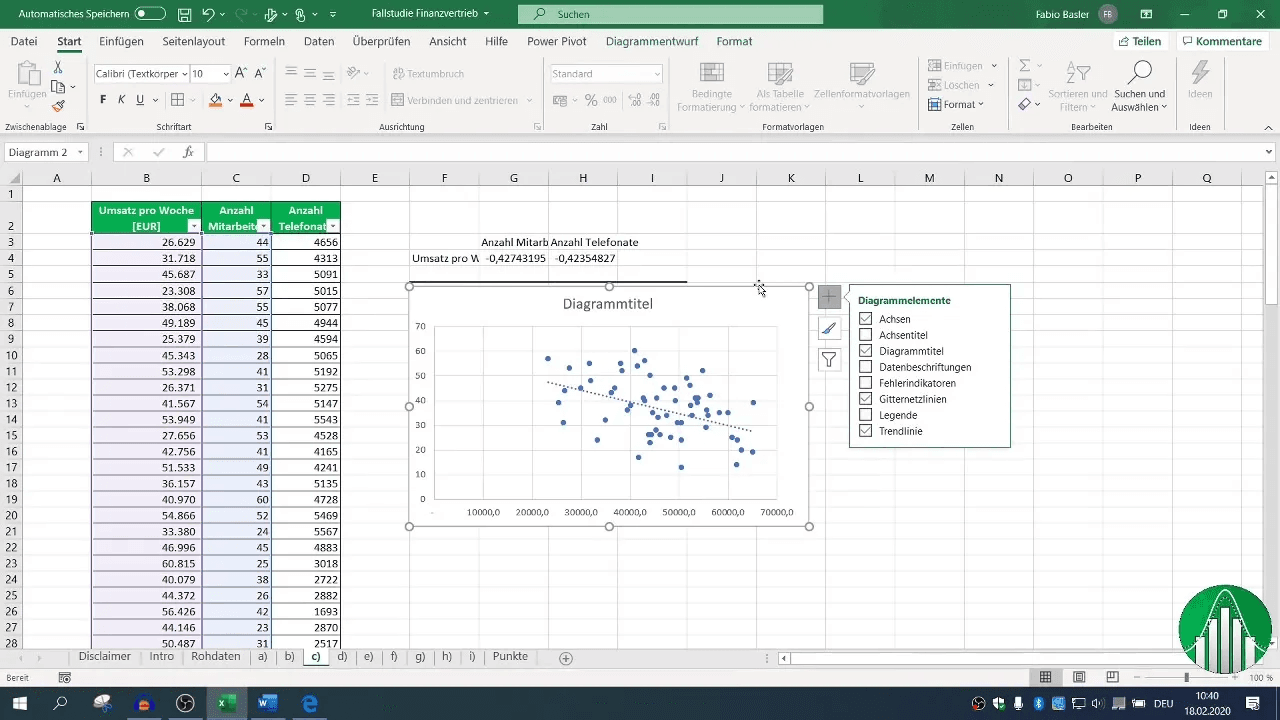Click the chart styles paintbrush icon

829,329
